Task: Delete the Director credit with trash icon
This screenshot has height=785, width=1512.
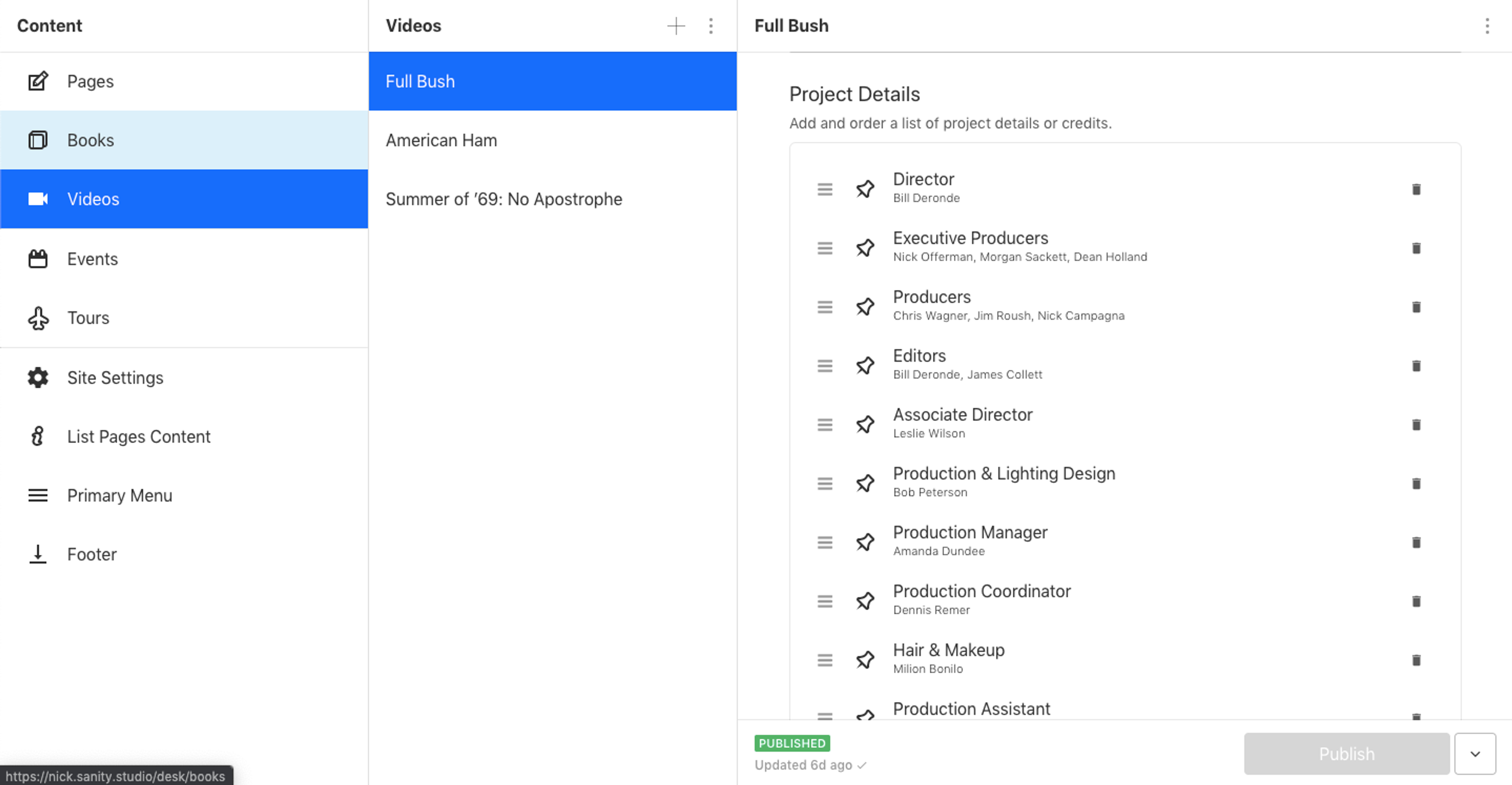Action: (1416, 189)
